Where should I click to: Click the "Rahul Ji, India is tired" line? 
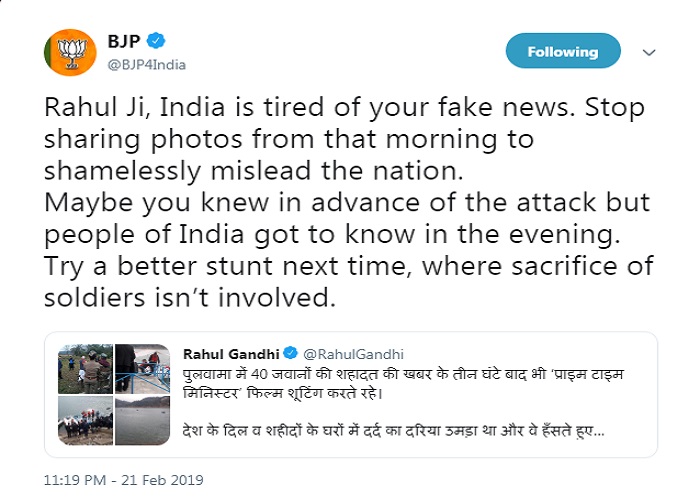click(342, 108)
